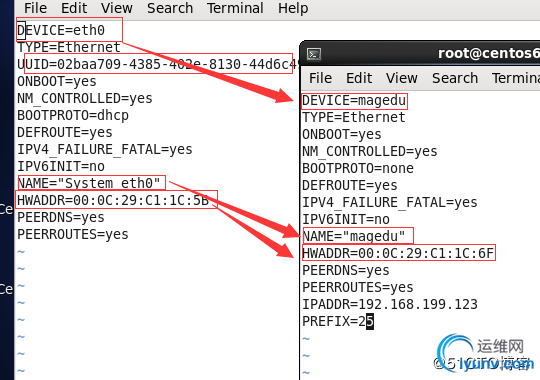Open File menu in root@centos6 window
The height and width of the screenshot is (380, 540).
click(320, 78)
